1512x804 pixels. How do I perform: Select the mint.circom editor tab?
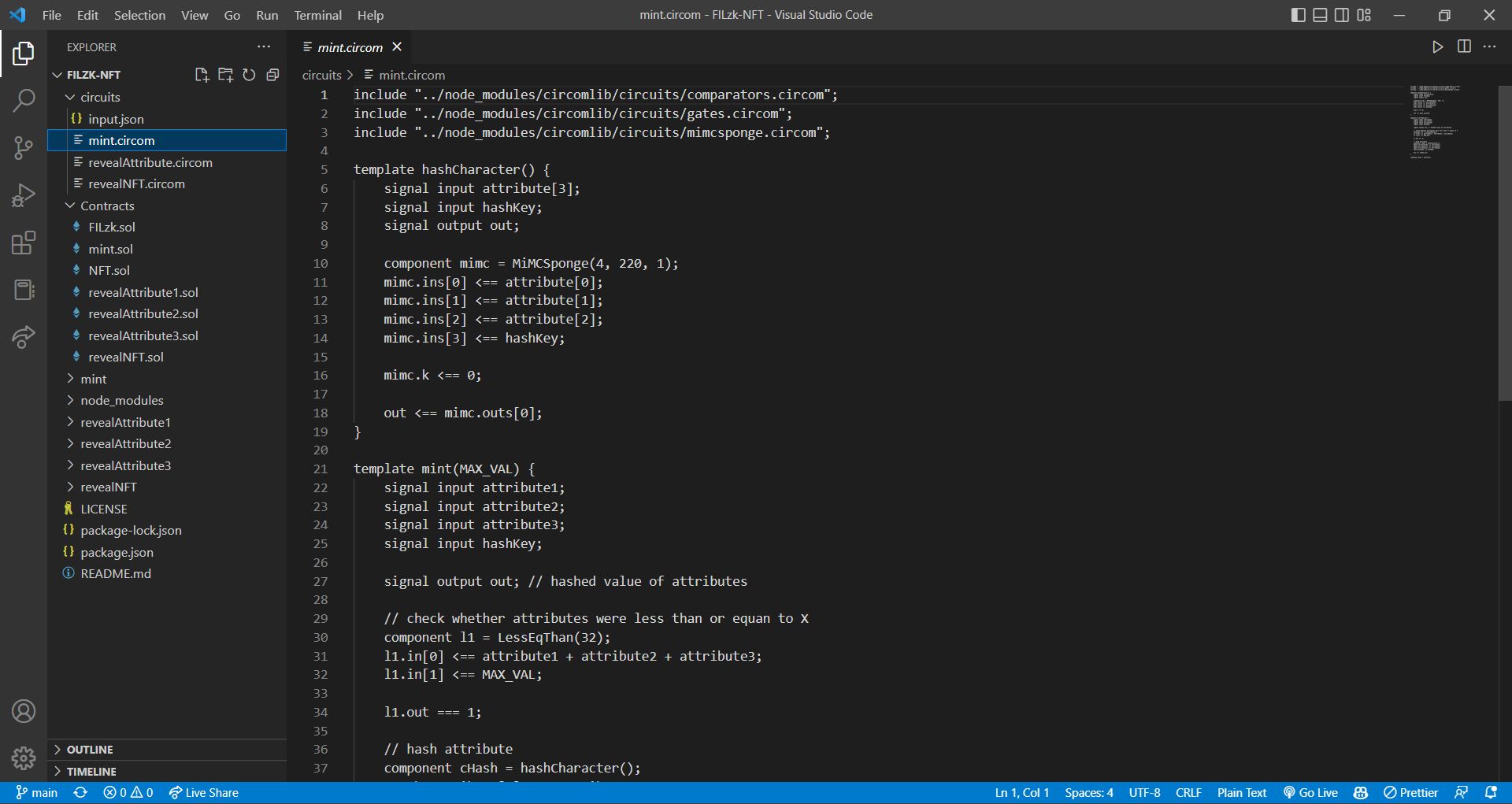(350, 47)
